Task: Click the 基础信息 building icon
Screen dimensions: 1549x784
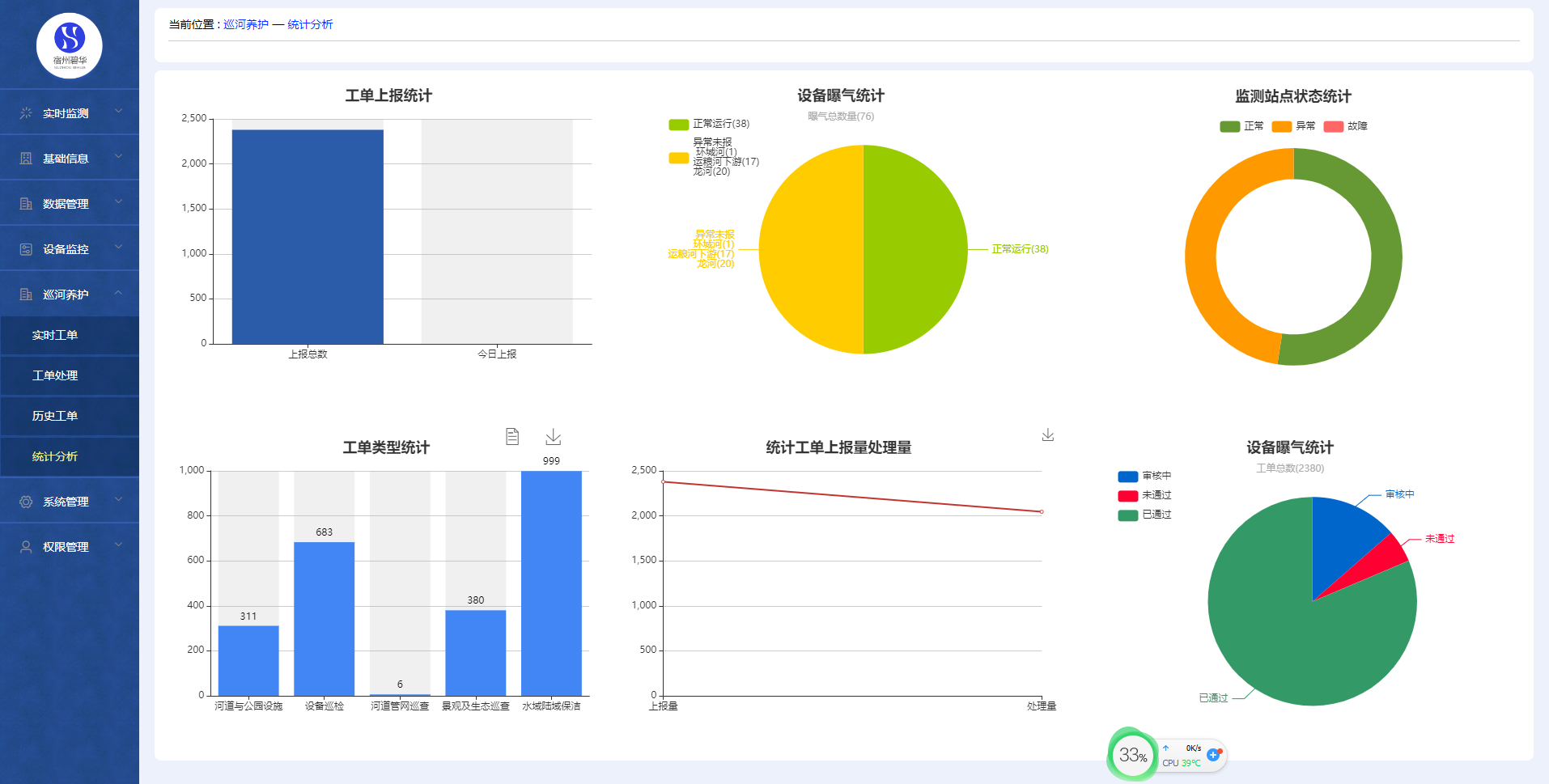Action: pyautogui.click(x=26, y=159)
